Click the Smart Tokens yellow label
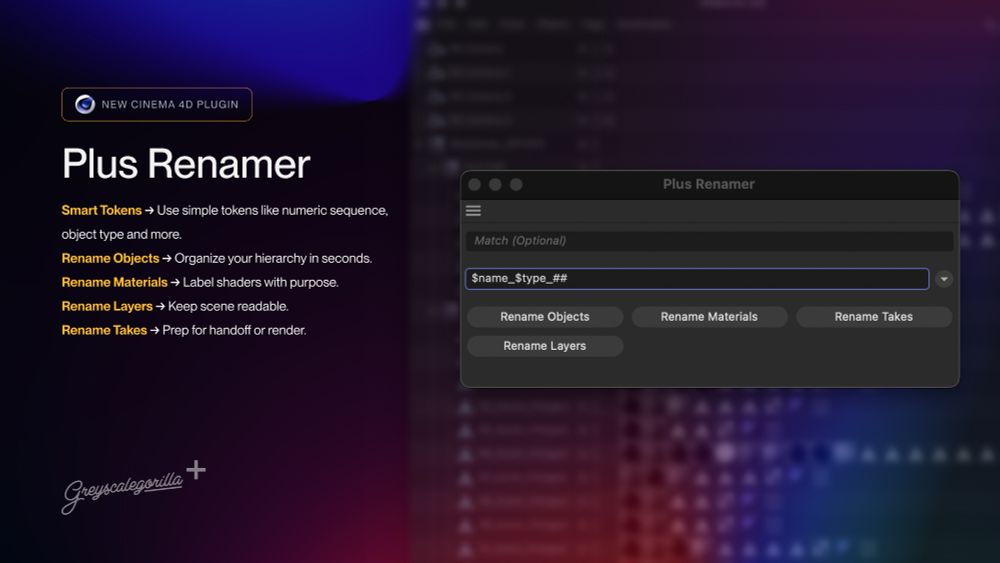 coord(101,210)
